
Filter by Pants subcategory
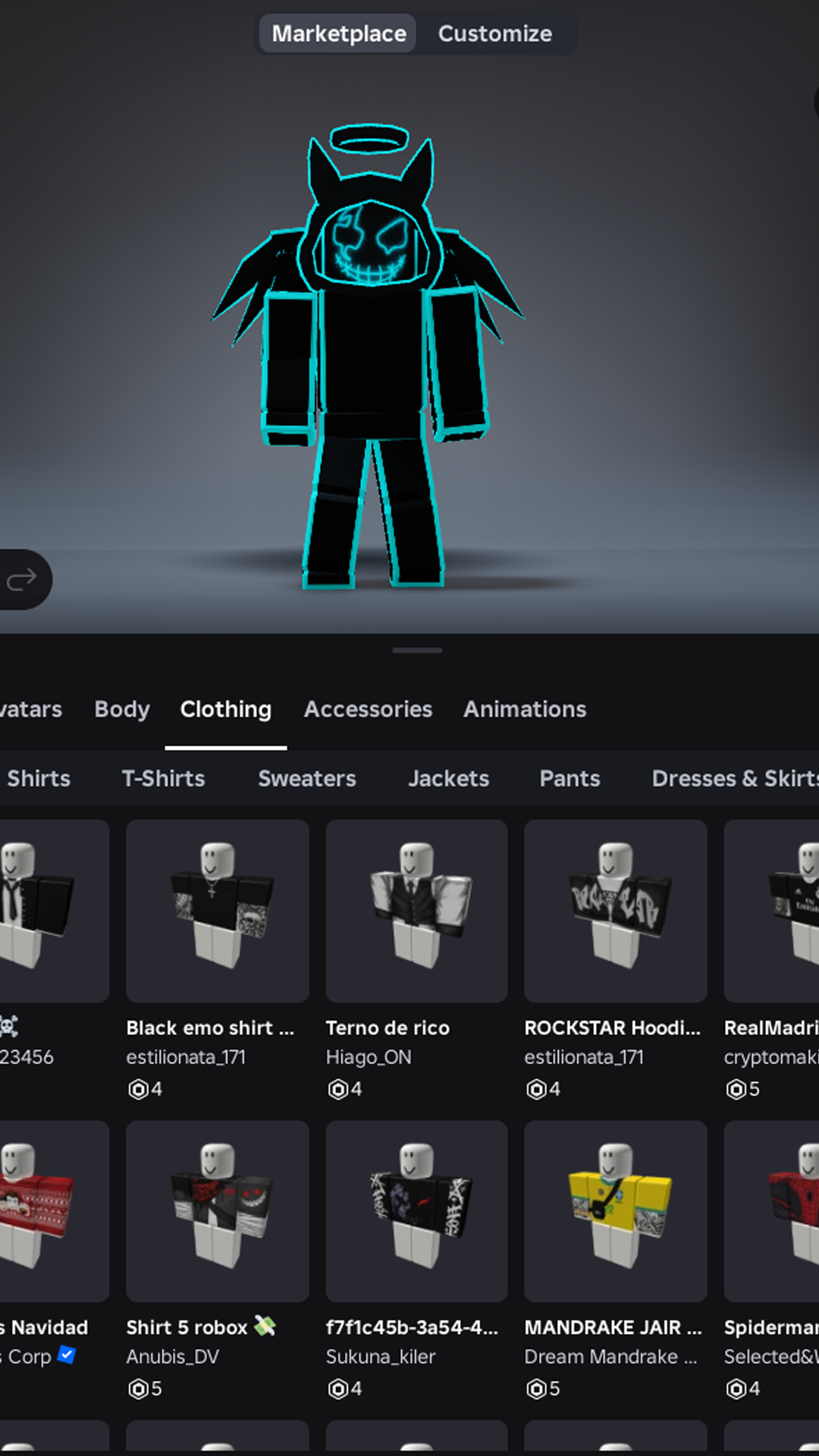(570, 779)
